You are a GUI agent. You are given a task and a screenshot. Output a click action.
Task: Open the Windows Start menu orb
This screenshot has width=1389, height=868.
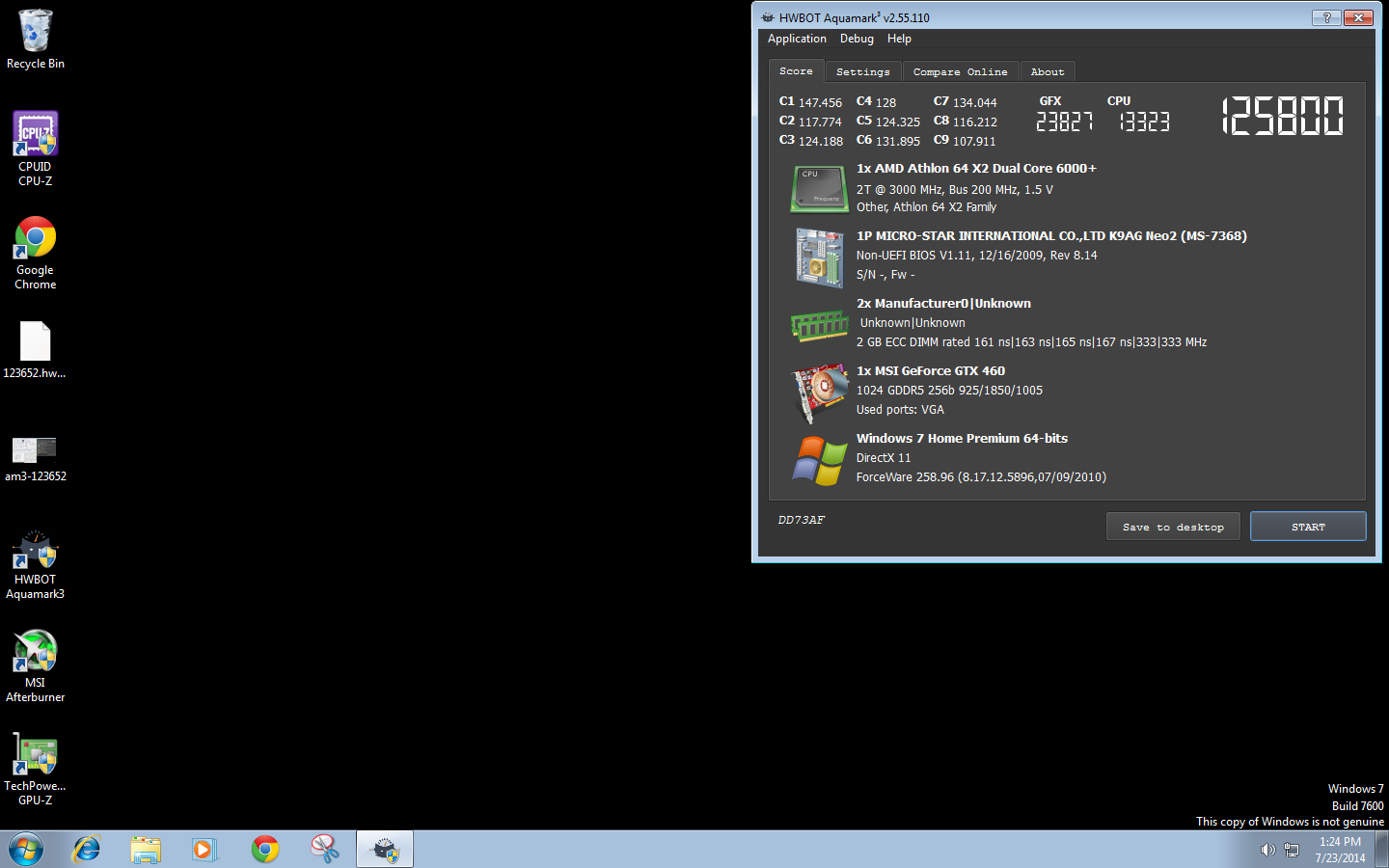(26, 849)
